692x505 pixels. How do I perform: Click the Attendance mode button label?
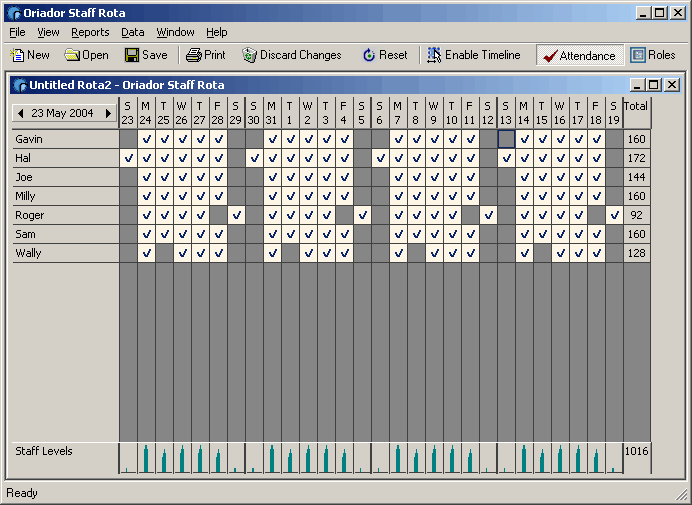(587, 56)
